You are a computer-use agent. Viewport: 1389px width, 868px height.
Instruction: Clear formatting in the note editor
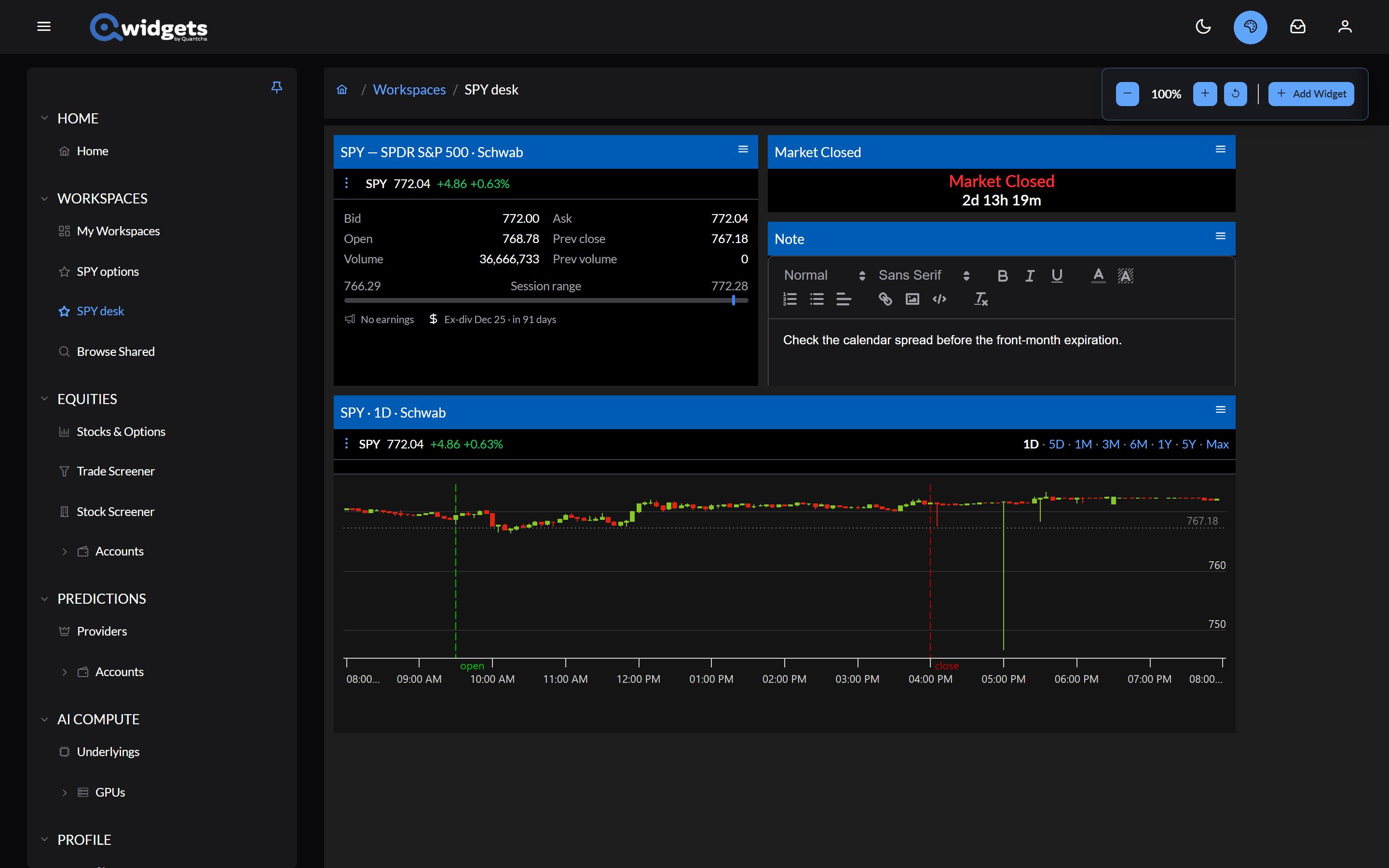point(981,299)
